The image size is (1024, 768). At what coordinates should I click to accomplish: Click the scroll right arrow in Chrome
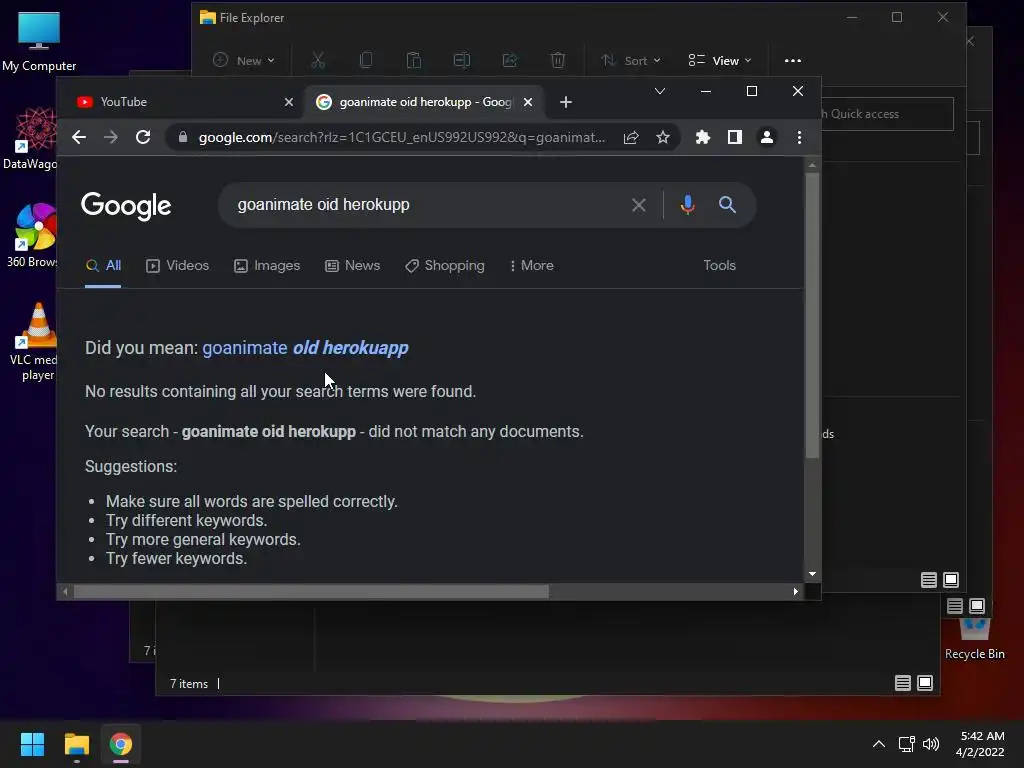[795, 592]
